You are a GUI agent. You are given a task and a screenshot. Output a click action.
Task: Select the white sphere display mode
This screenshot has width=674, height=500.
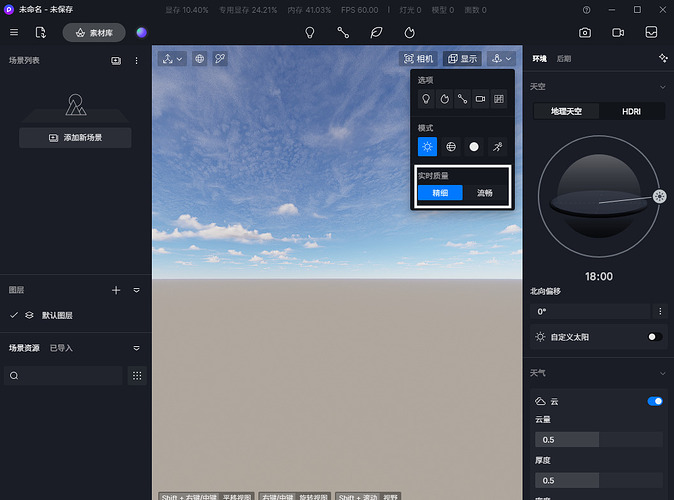(474, 147)
